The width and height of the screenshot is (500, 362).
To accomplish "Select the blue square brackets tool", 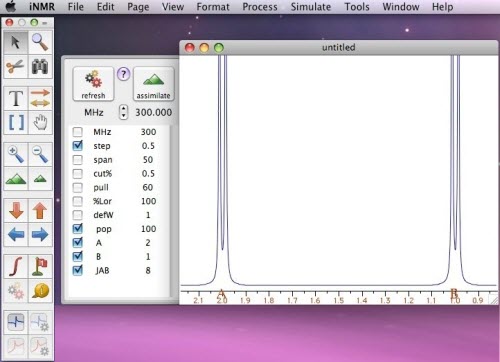I will click(16, 122).
